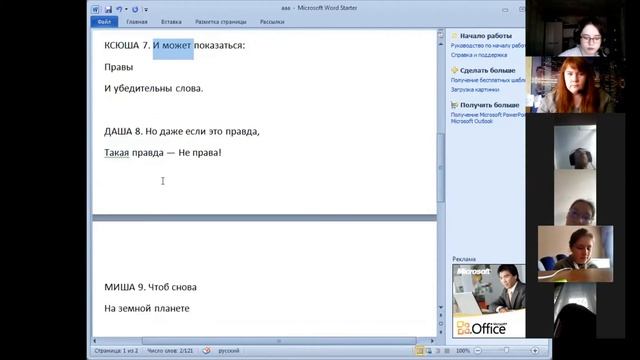640x360 pixels.
Task: Click the Начало работы section icon
Action: [x=454, y=36]
